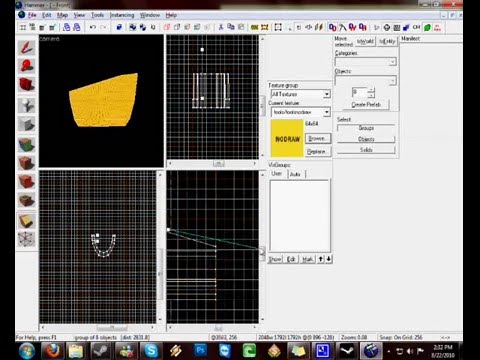Screen dimensions: 480x360
Task: Select the Vertex manipulation wireframe tool
Action: 27,239
